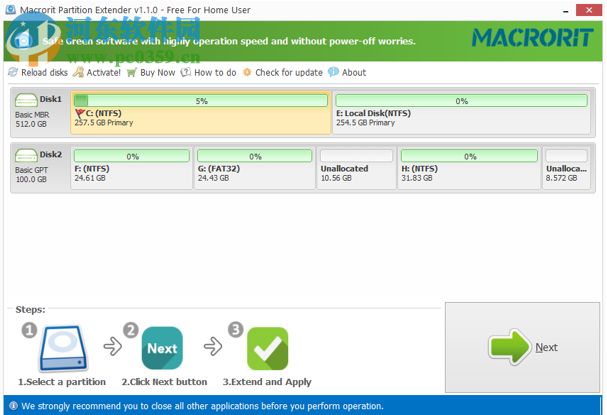The image size is (607, 415).
Task: Select the 8.572 GB Unallocated space
Action: click(566, 168)
